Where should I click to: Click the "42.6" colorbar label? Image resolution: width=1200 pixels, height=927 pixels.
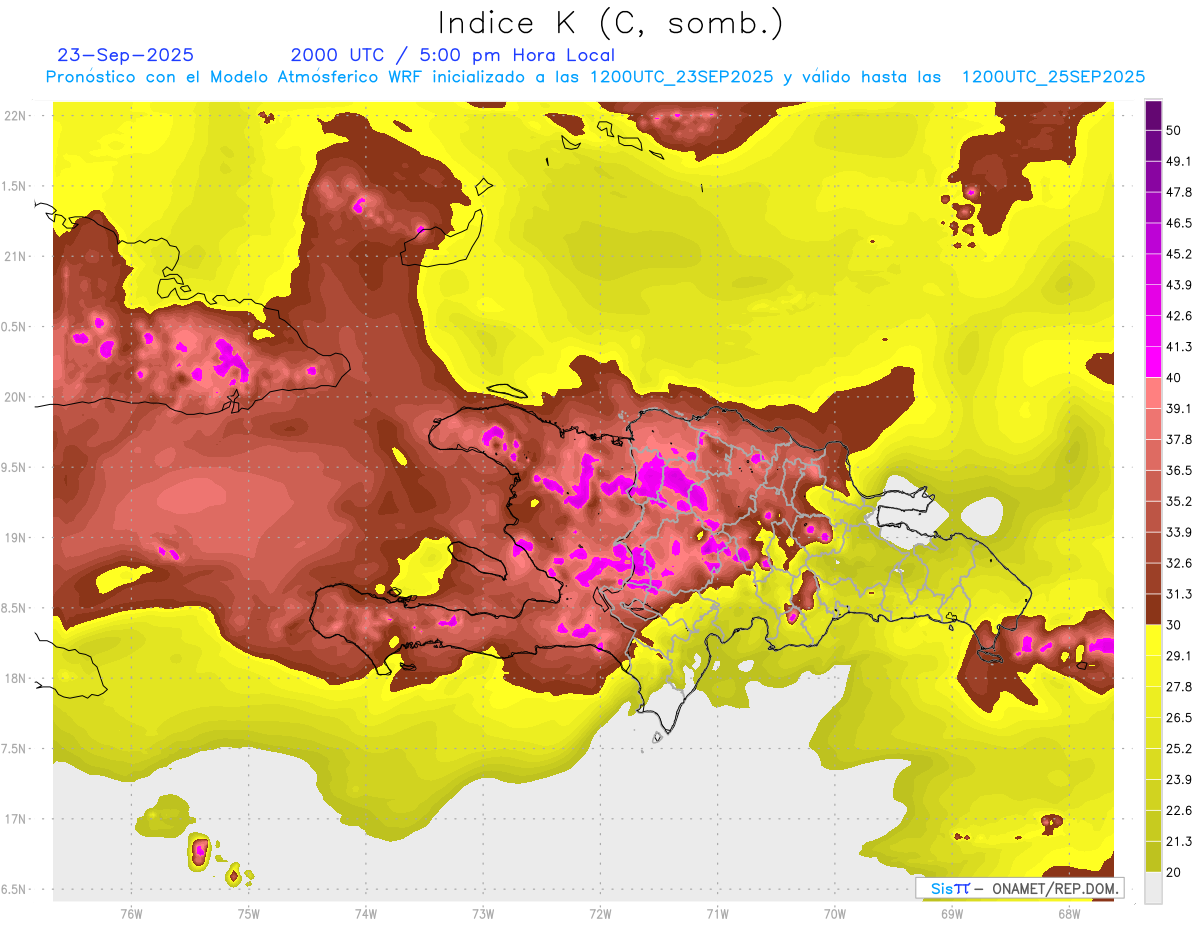point(1178,316)
